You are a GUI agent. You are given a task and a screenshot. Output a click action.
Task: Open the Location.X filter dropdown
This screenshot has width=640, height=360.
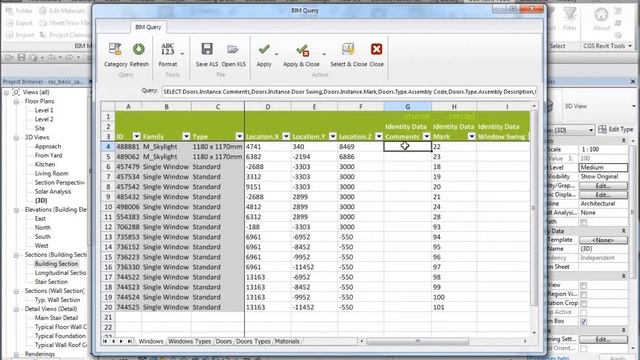[x=286, y=136]
